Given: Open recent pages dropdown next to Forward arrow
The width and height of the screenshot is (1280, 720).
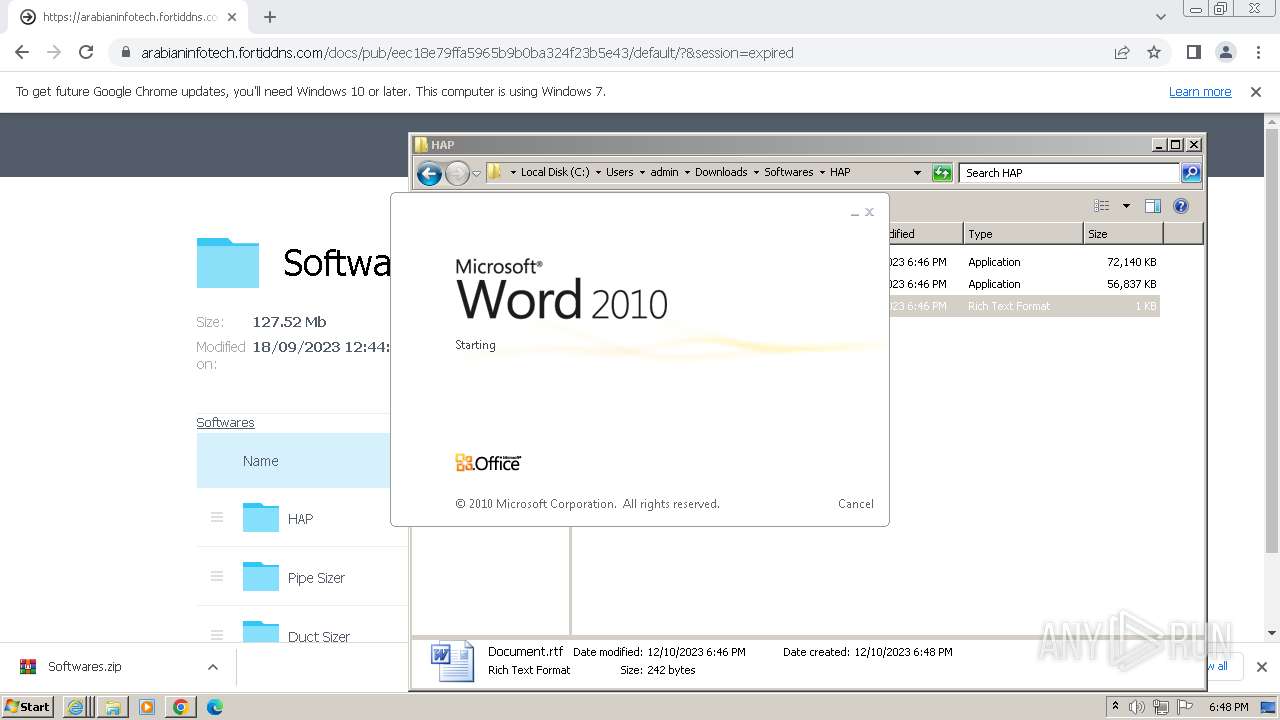Looking at the screenshot, I should (477, 174).
